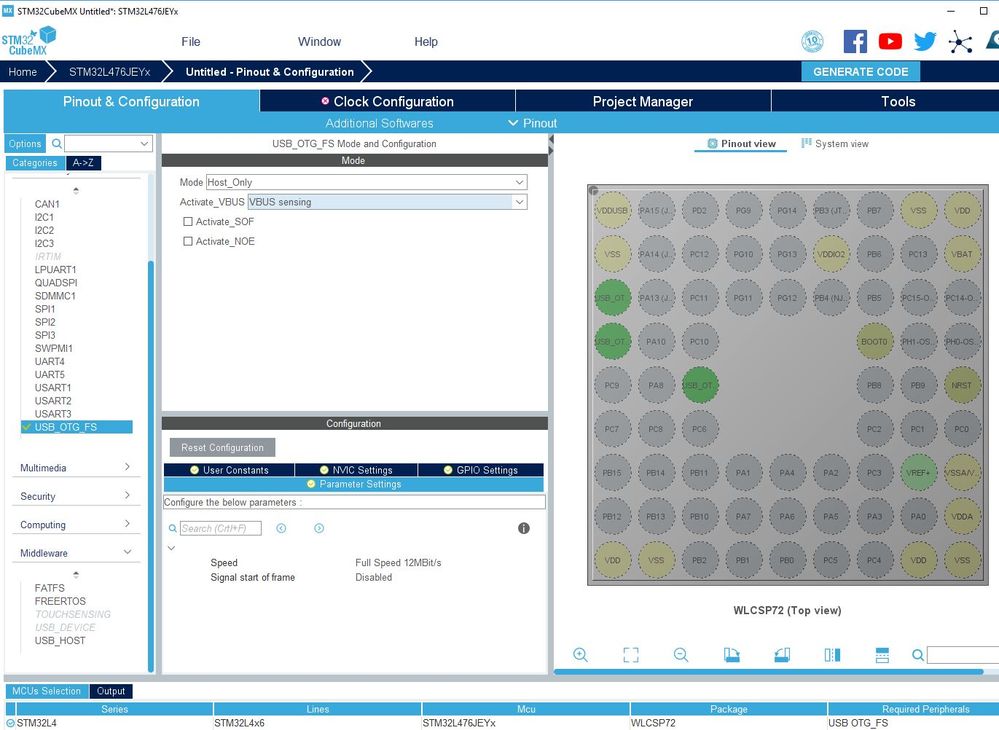Click the NRST pin on the chip

pos(961,385)
